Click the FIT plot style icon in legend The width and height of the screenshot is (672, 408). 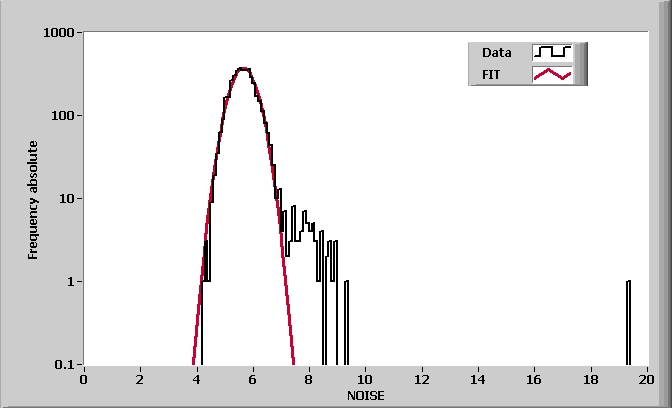click(x=551, y=74)
